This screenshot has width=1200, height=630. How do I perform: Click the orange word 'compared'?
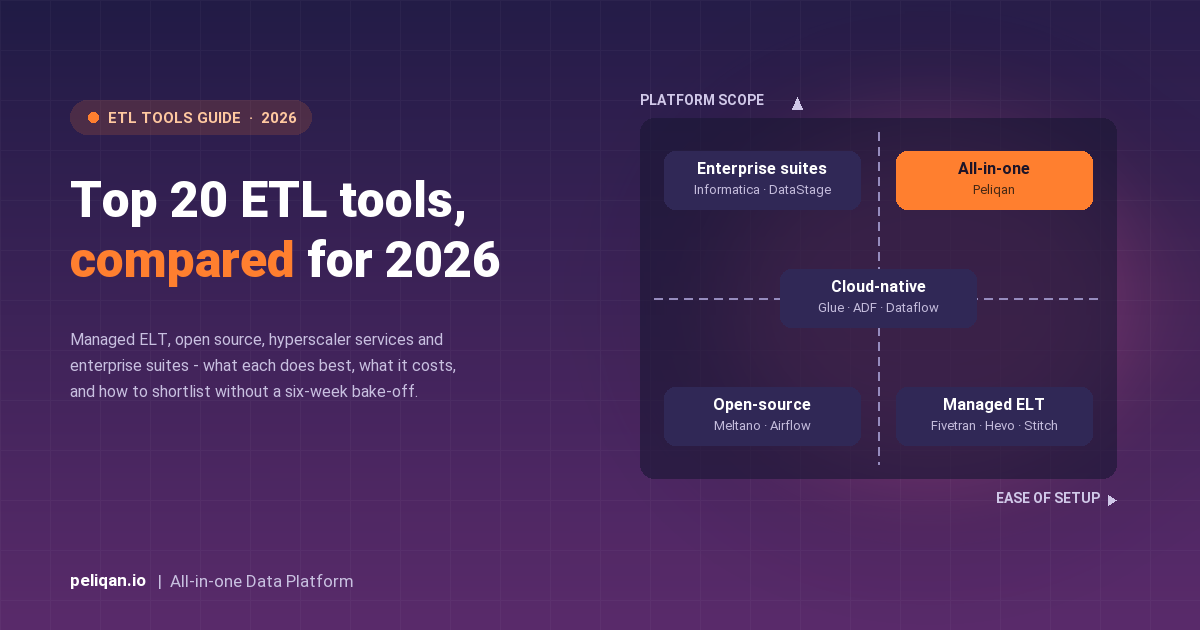tap(182, 260)
